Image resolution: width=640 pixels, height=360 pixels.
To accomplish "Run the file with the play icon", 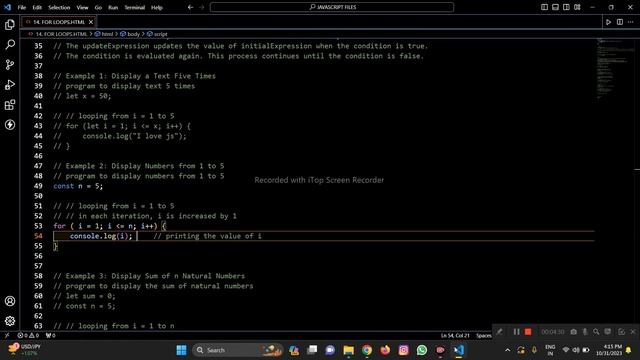I will pos(608,22).
